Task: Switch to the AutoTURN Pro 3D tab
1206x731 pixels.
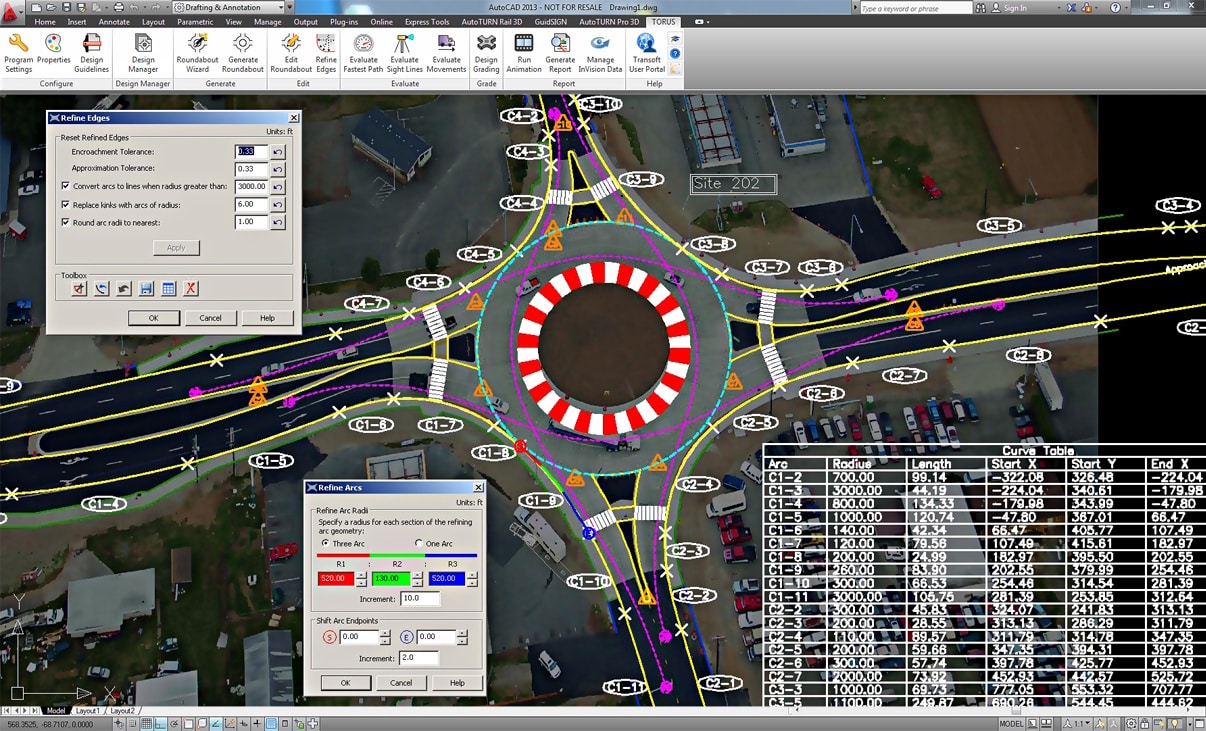Action: 609,21
